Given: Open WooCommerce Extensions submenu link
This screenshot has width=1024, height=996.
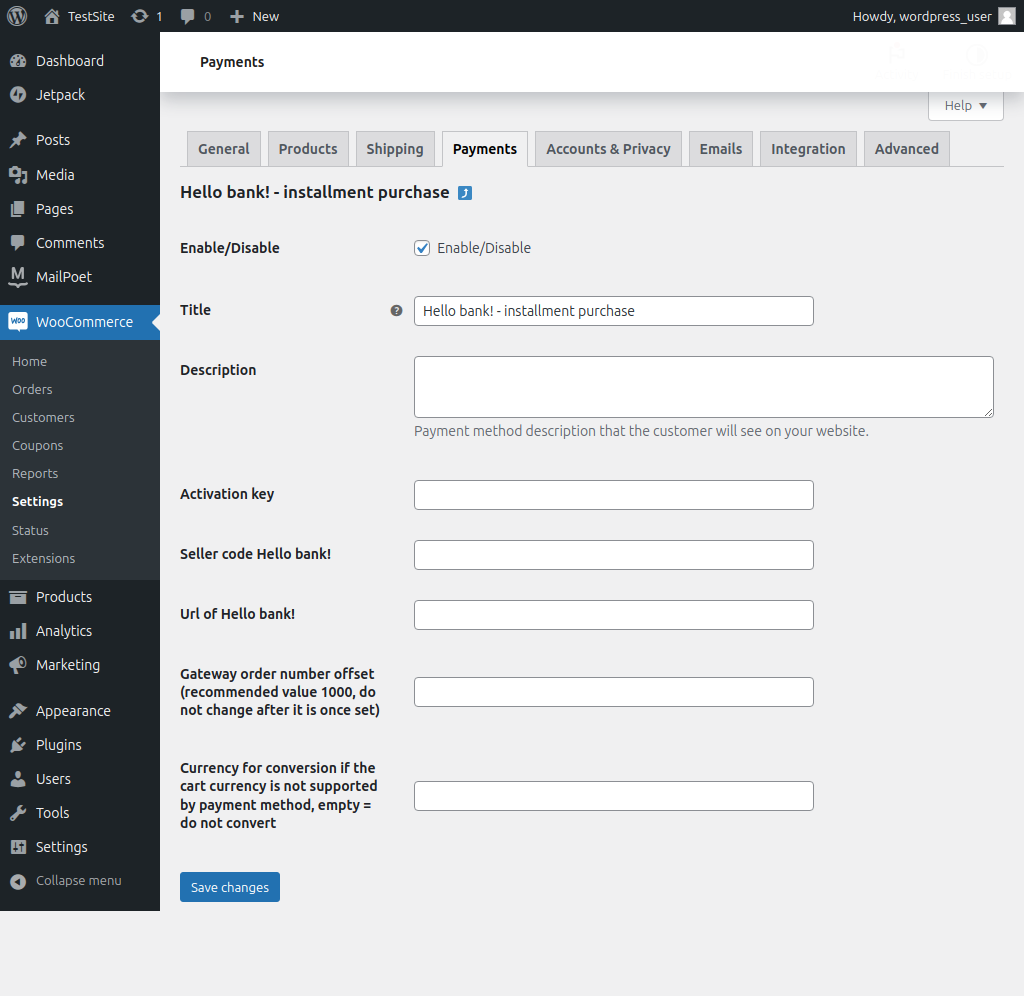Looking at the screenshot, I should (43, 558).
